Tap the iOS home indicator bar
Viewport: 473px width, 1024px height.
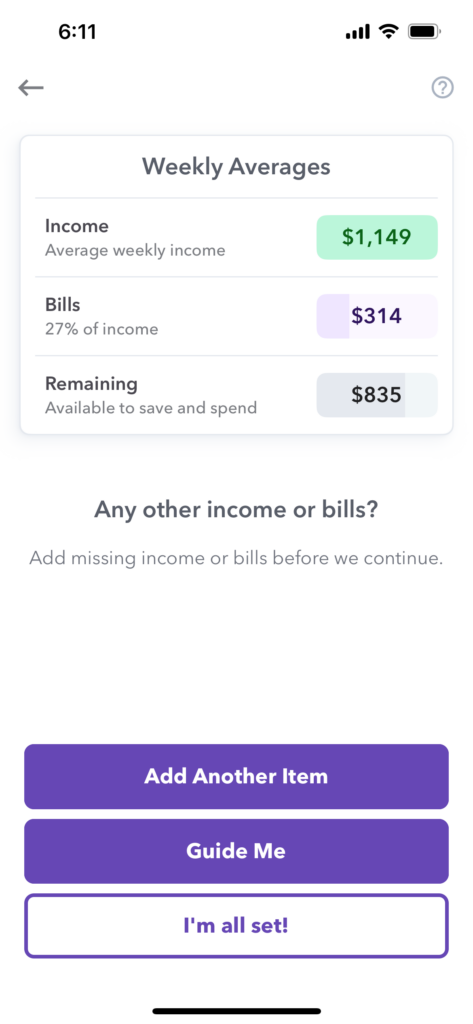(x=236, y=1011)
